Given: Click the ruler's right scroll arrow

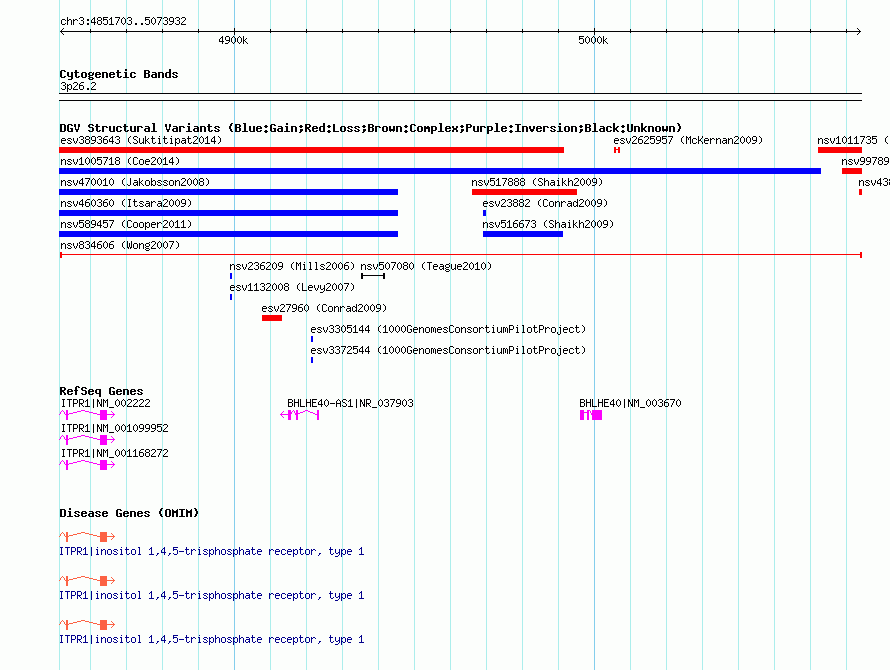Looking at the screenshot, I should coord(858,32).
